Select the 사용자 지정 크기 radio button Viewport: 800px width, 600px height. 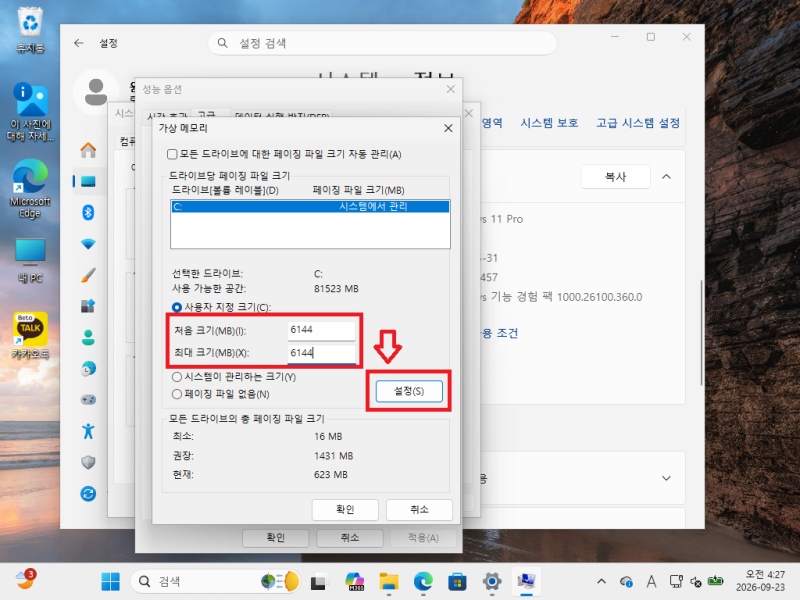point(177,307)
